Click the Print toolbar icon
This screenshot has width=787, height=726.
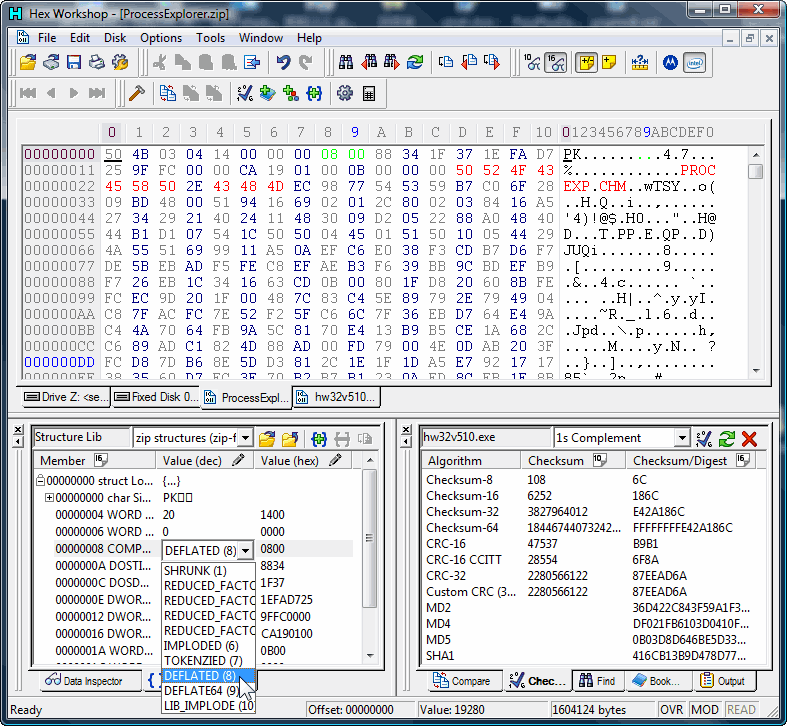click(x=96, y=63)
